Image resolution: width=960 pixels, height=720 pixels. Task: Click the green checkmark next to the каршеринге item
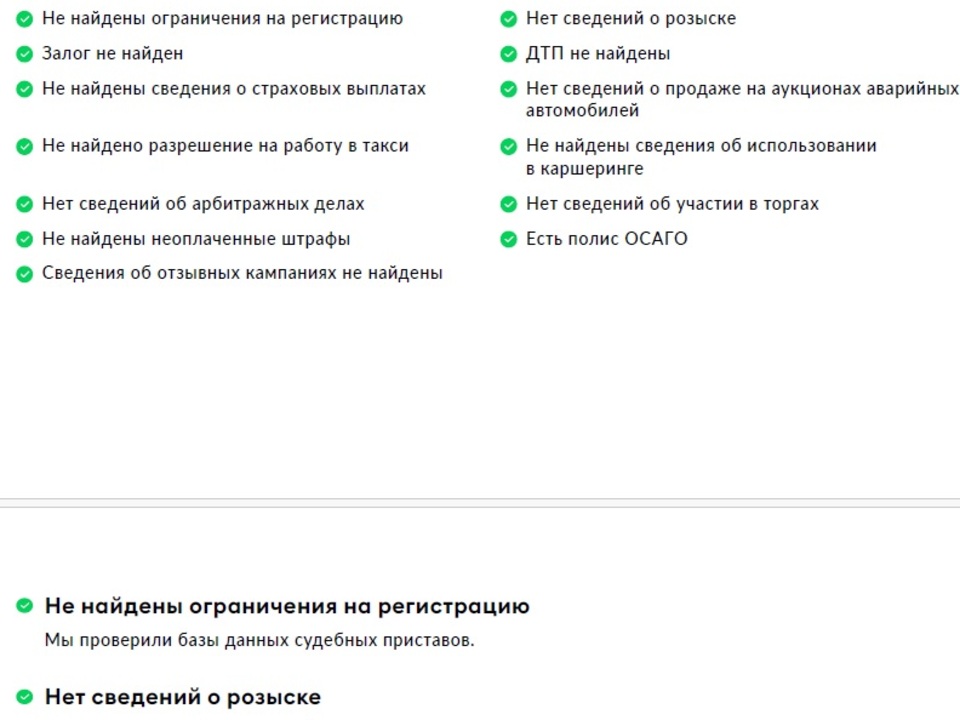point(509,147)
